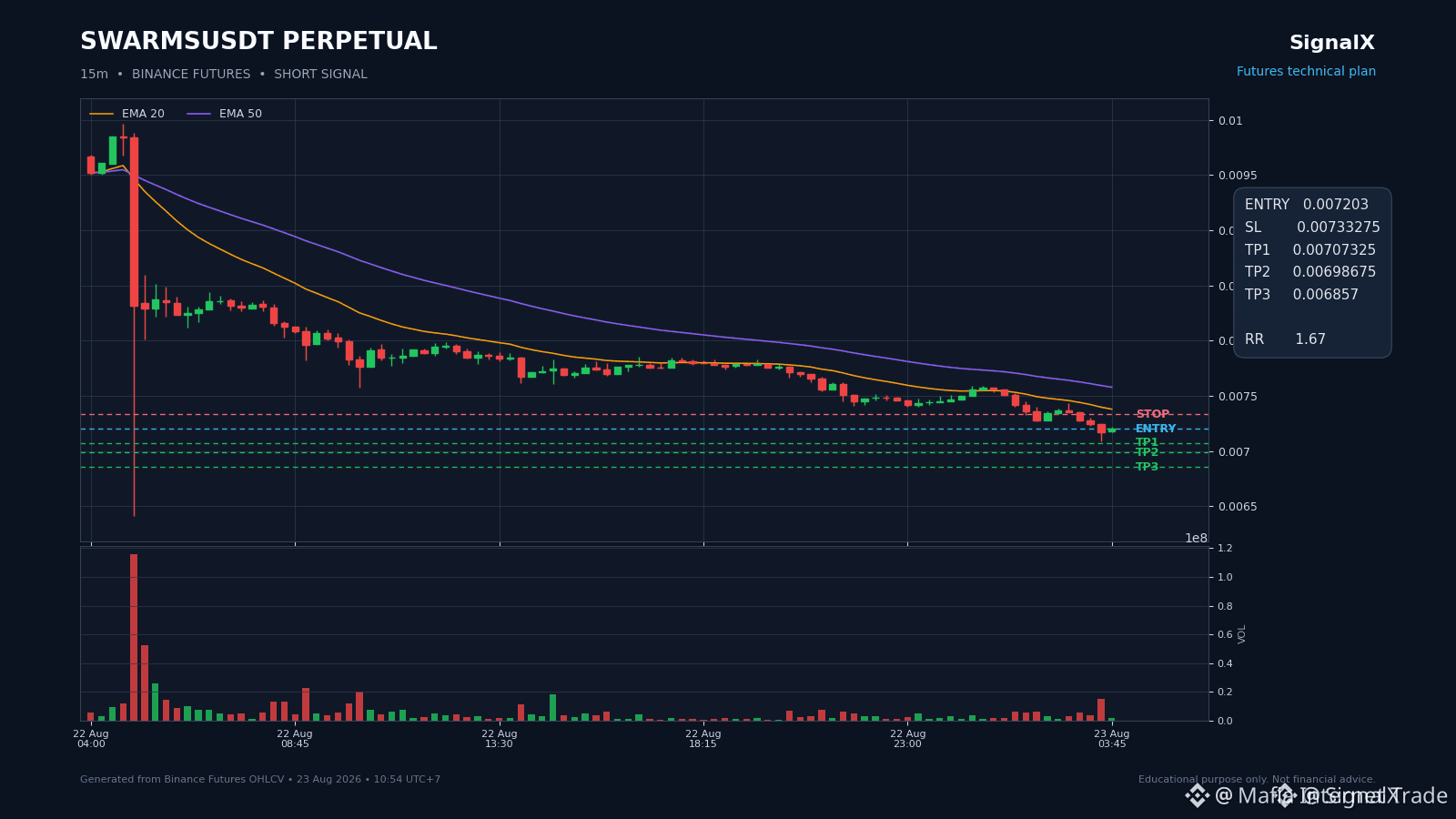This screenshot has height=819, width=1456.
Task: Click the TP3 value 0.006857 in the info box
Action: coord(1326,295)
